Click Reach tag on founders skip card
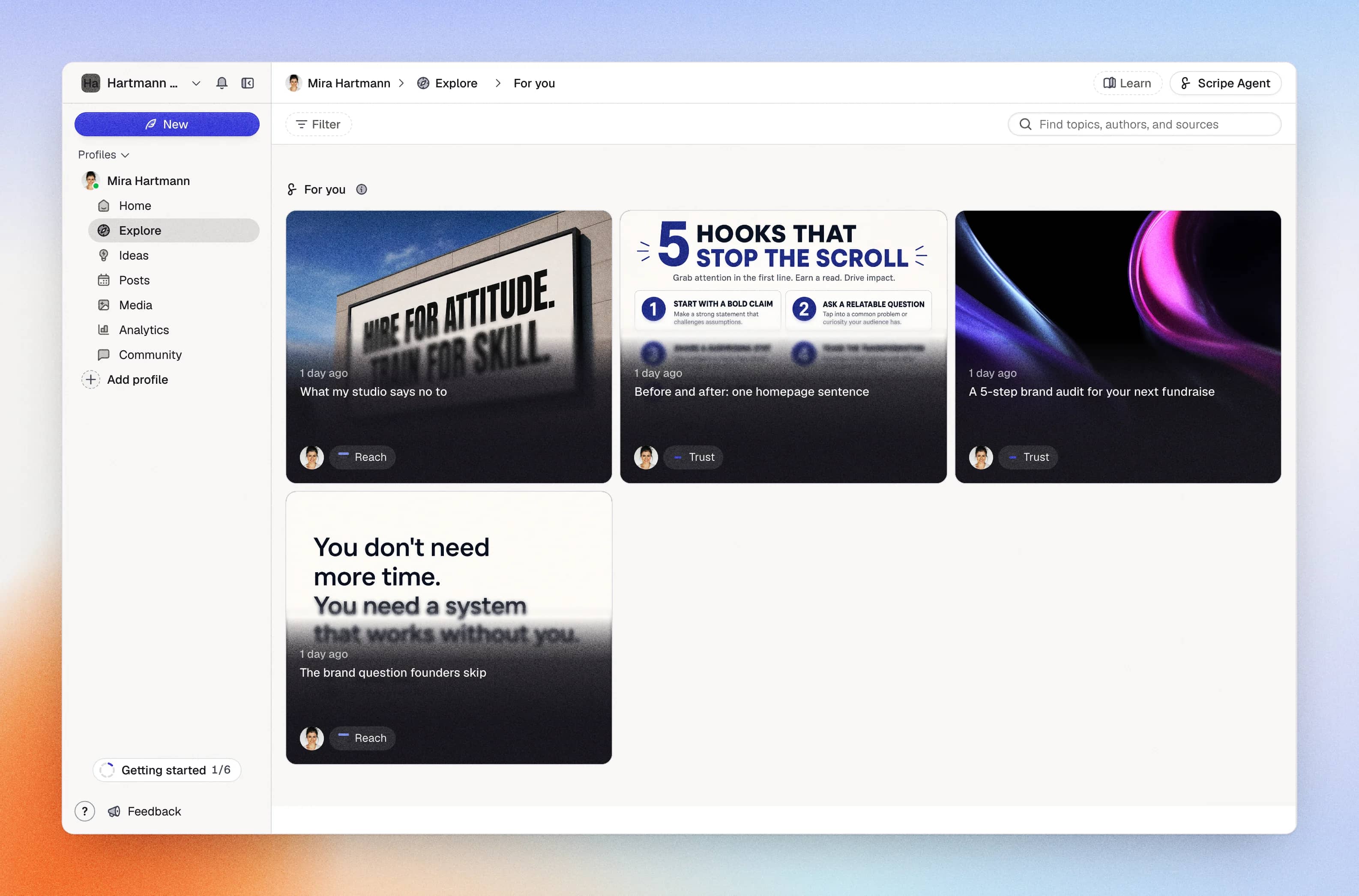 [x=362, y=738]
